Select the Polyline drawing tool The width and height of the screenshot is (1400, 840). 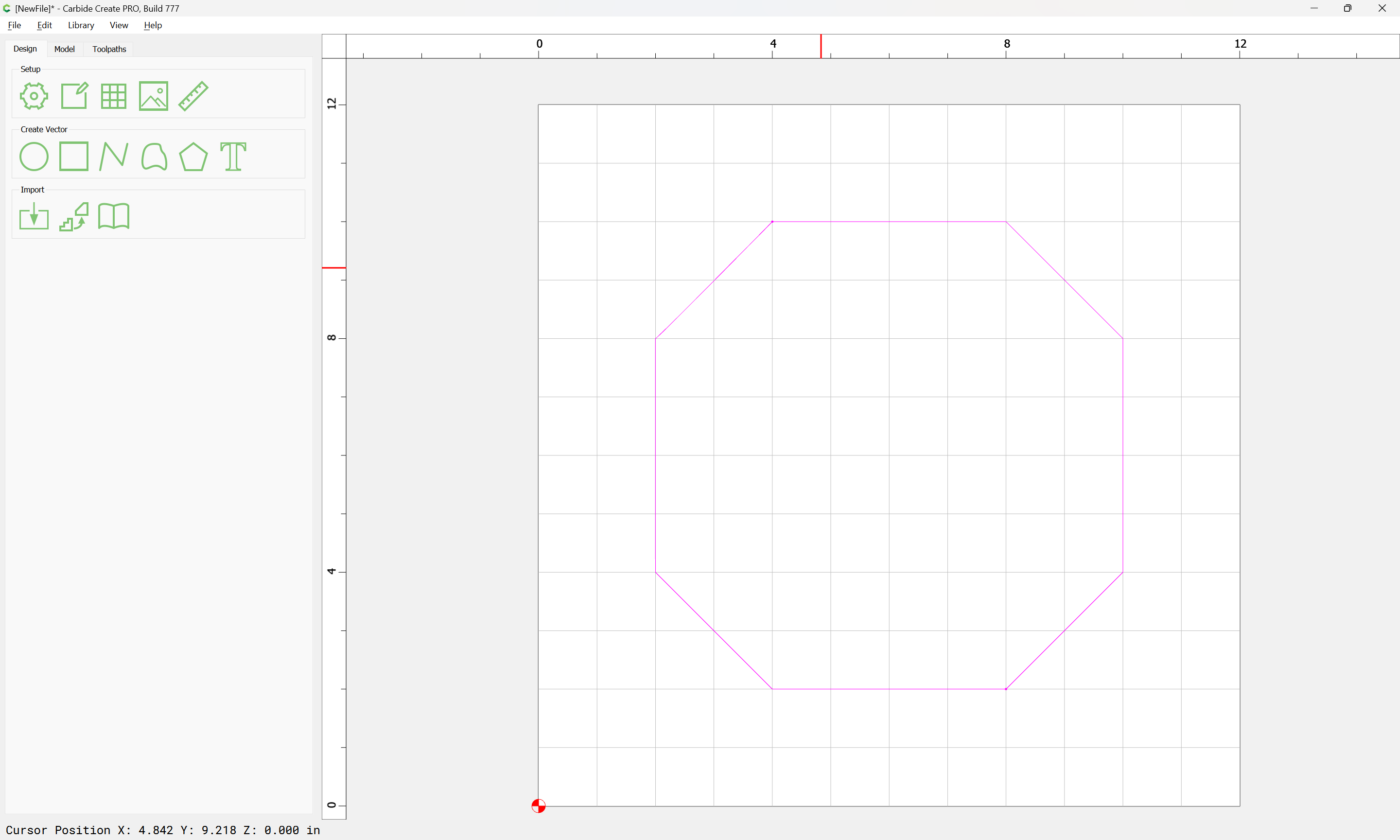click(x=113, y=156)
